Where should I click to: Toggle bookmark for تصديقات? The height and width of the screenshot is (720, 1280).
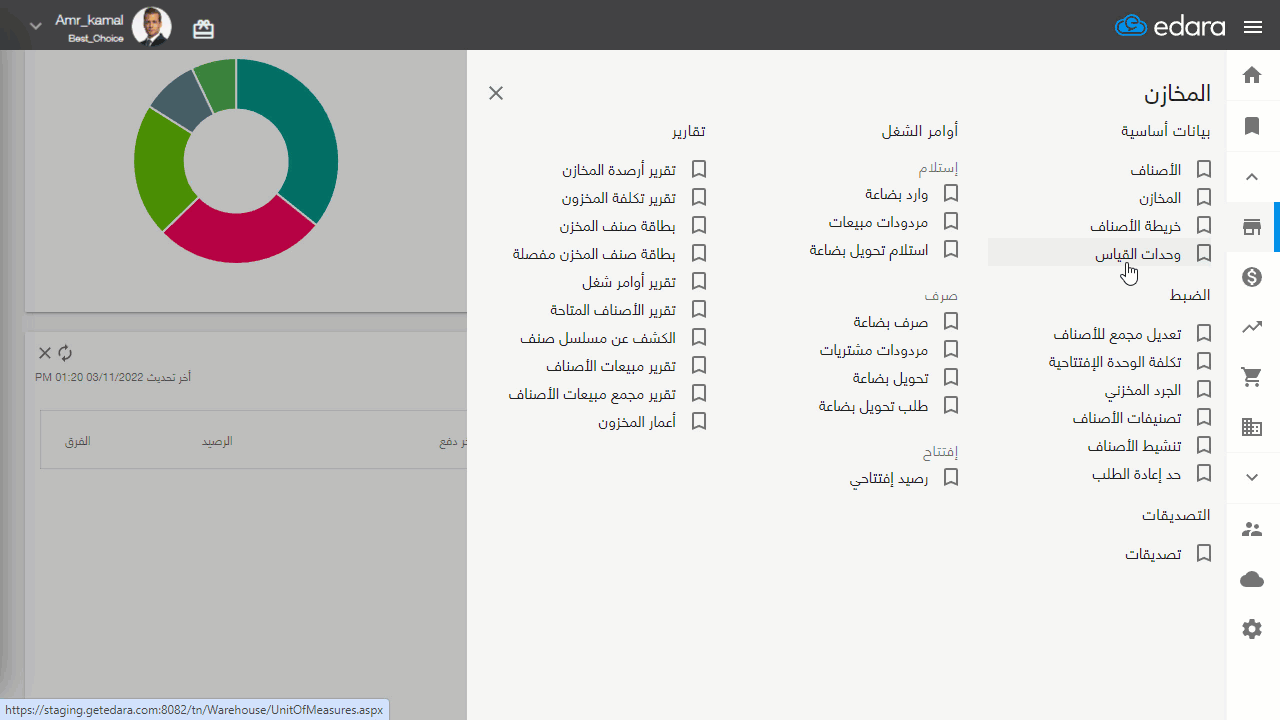[x=1204, y=554]
